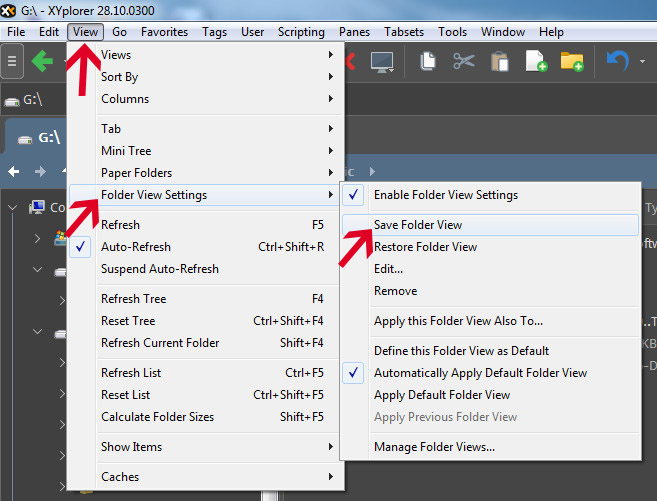Click the monitor computer icon in toolbar
The width and height of the screenshot is (657, 501).
click(381, 62)
